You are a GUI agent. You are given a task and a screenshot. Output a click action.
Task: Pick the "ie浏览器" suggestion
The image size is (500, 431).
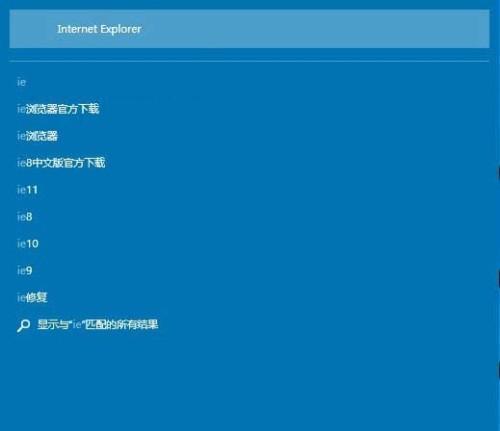tap(37, 136)
